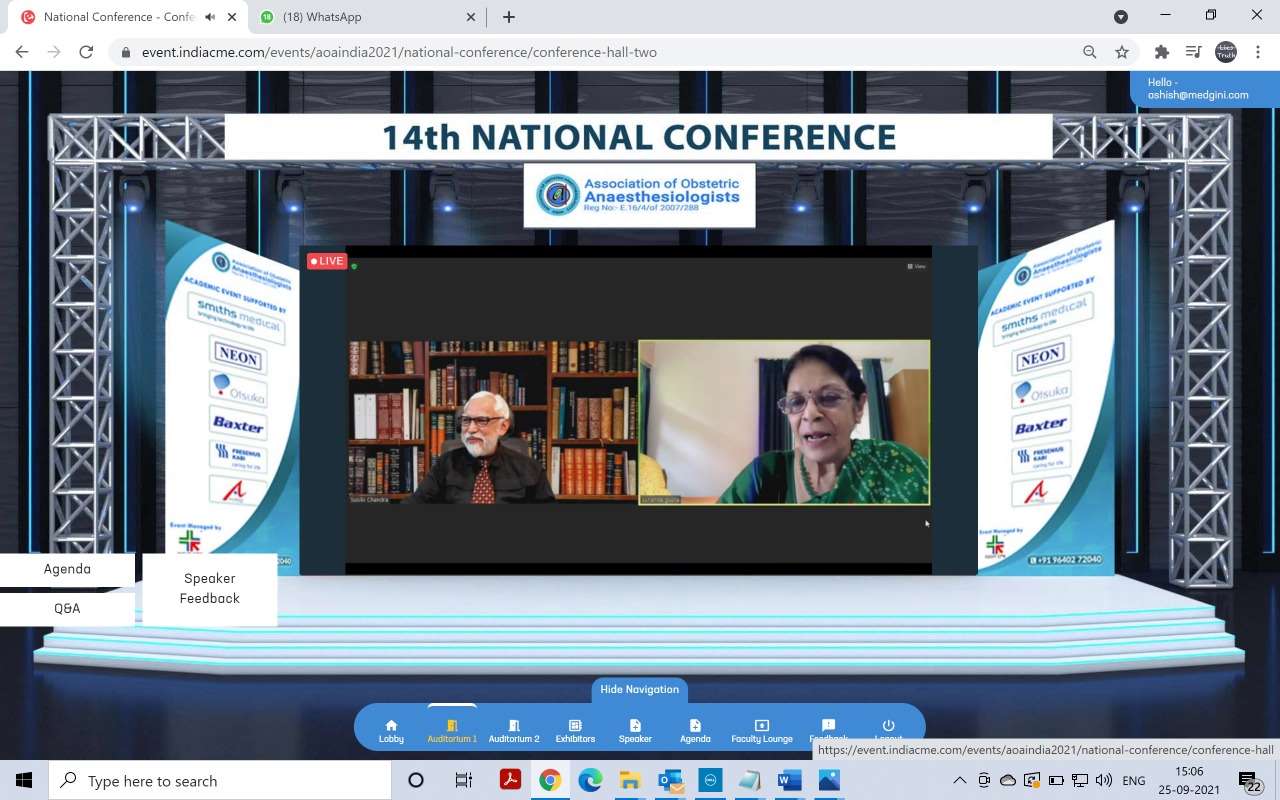Open Chrome three-dot menu
The image size is (1280, 800).
tap(1258, 52)
